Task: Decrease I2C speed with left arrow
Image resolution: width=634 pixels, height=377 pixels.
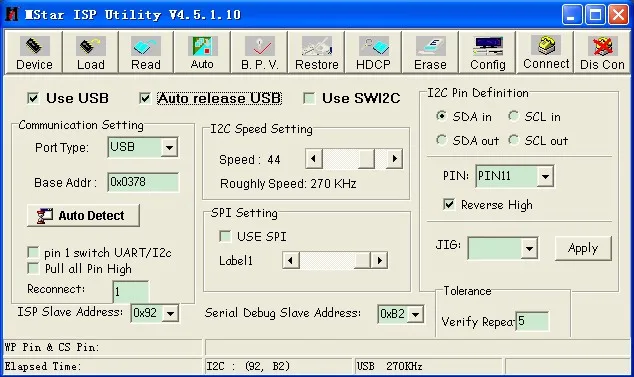Action: tap(314, 159)
